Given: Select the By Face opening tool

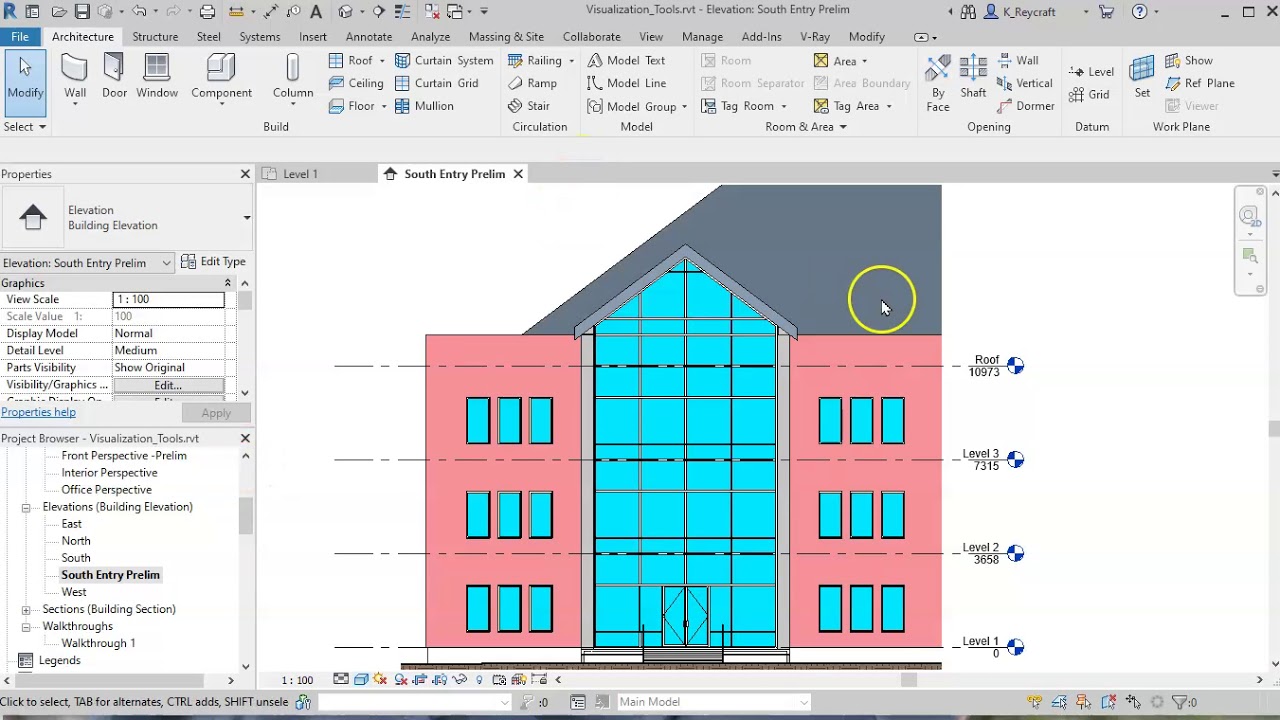Looking at the screenshot, I should coord(938,83).
